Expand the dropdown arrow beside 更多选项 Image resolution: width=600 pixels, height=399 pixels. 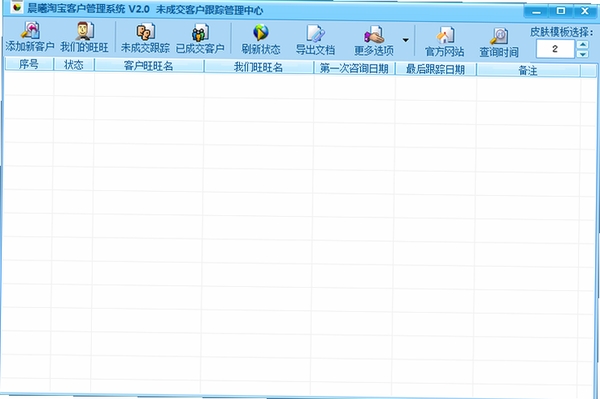tap(405, 40)
